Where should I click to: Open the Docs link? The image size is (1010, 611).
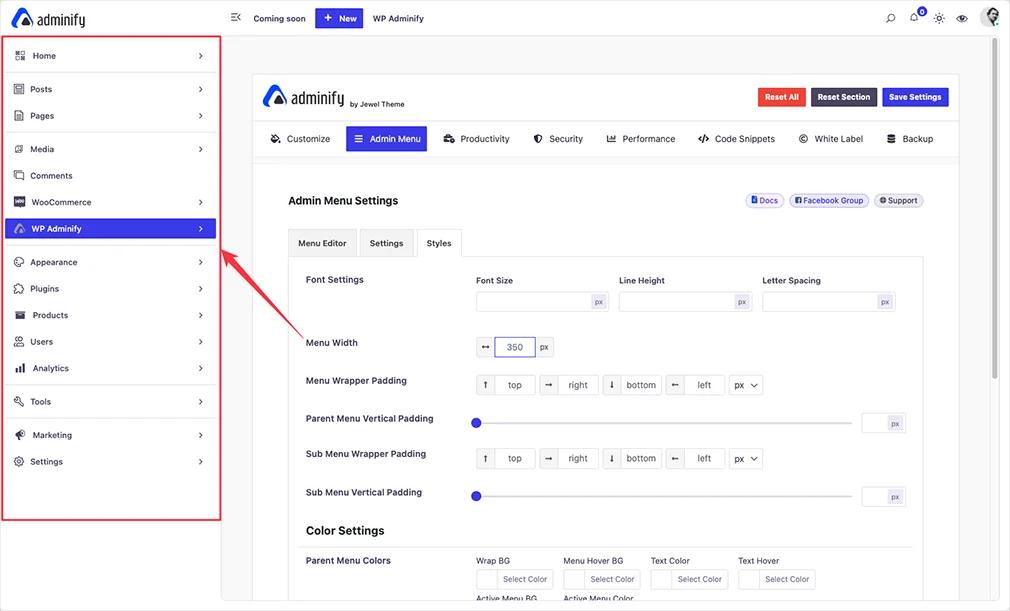point(765,200)
